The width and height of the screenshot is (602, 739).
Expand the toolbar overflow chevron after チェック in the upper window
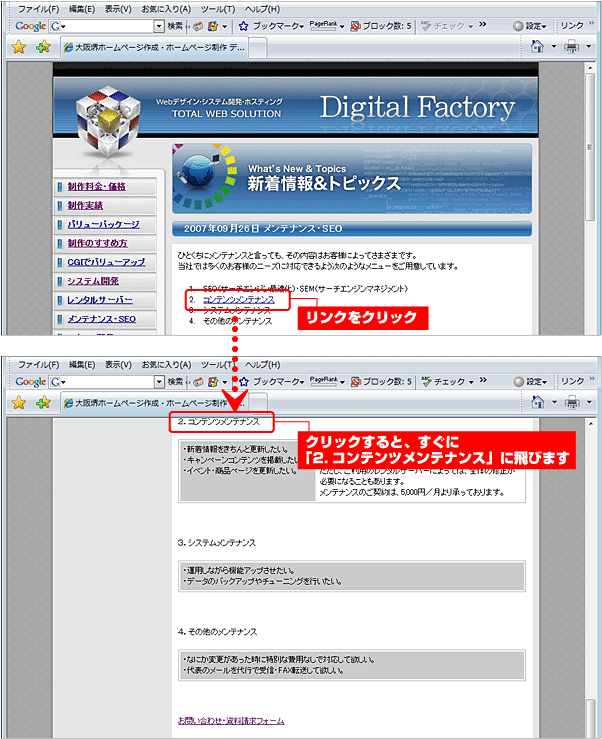tap(482, 25)
